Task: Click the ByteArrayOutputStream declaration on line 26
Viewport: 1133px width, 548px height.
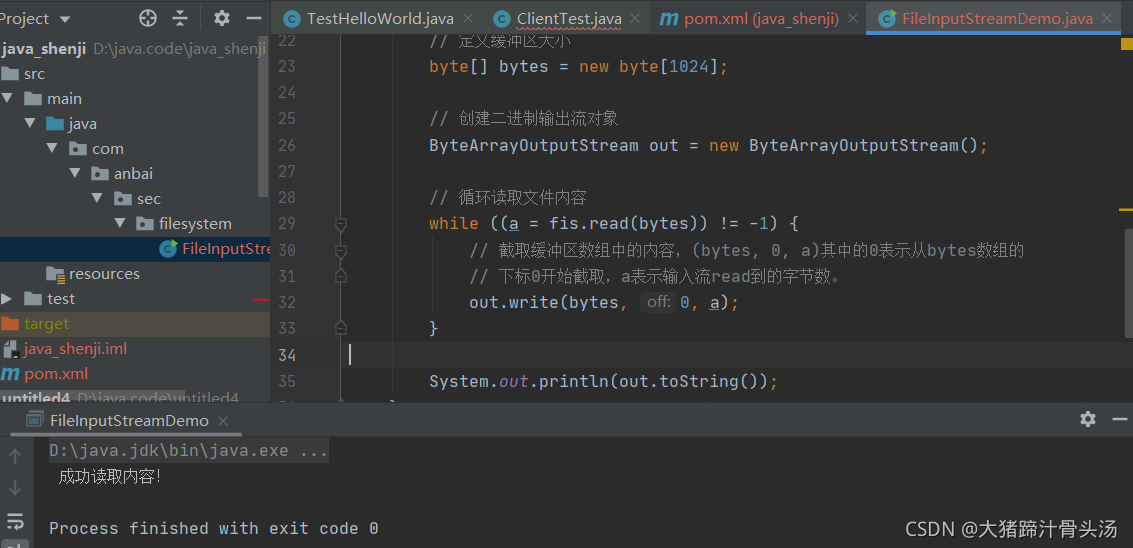Action: (708, 145)
